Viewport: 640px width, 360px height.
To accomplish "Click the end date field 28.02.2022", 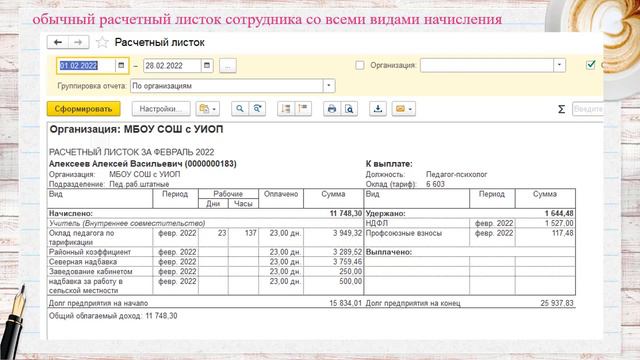I will click(172, 65).
